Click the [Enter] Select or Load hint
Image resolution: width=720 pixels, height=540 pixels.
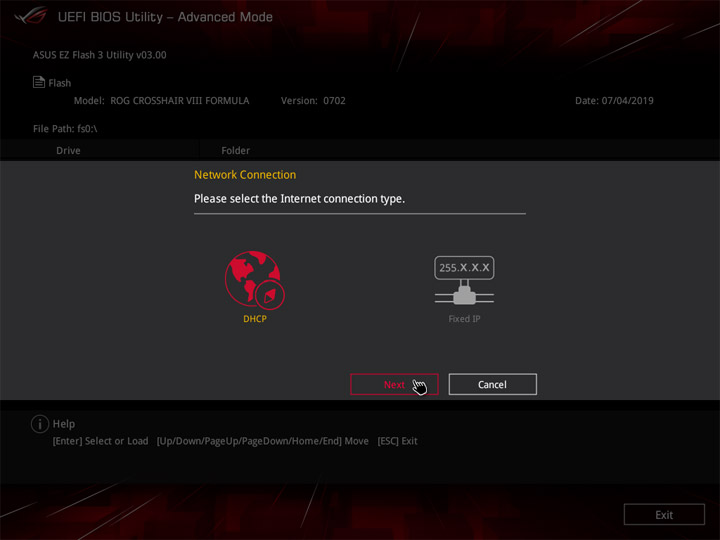pos(101,441)
